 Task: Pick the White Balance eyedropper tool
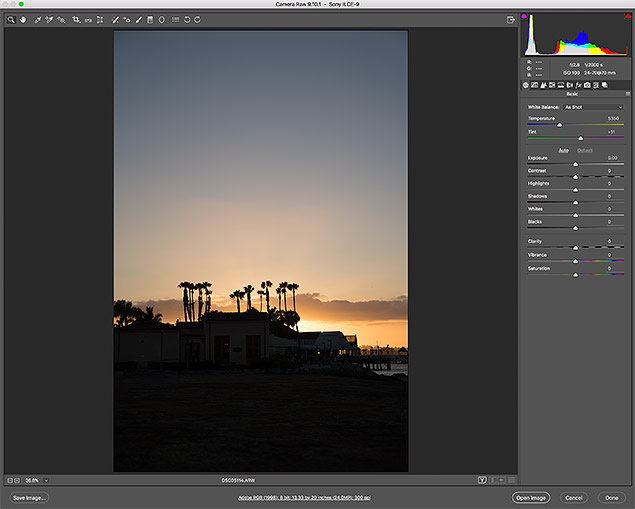[x=37, y=19]
